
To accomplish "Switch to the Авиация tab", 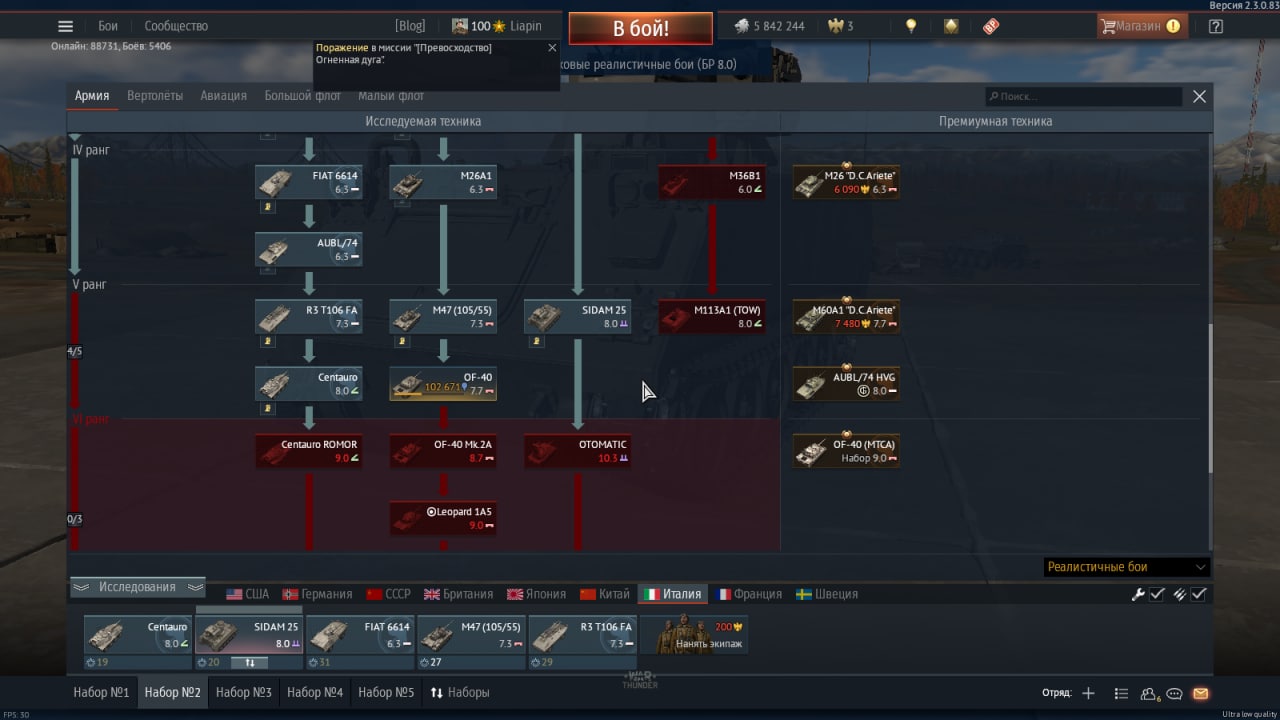I will 223,96.
